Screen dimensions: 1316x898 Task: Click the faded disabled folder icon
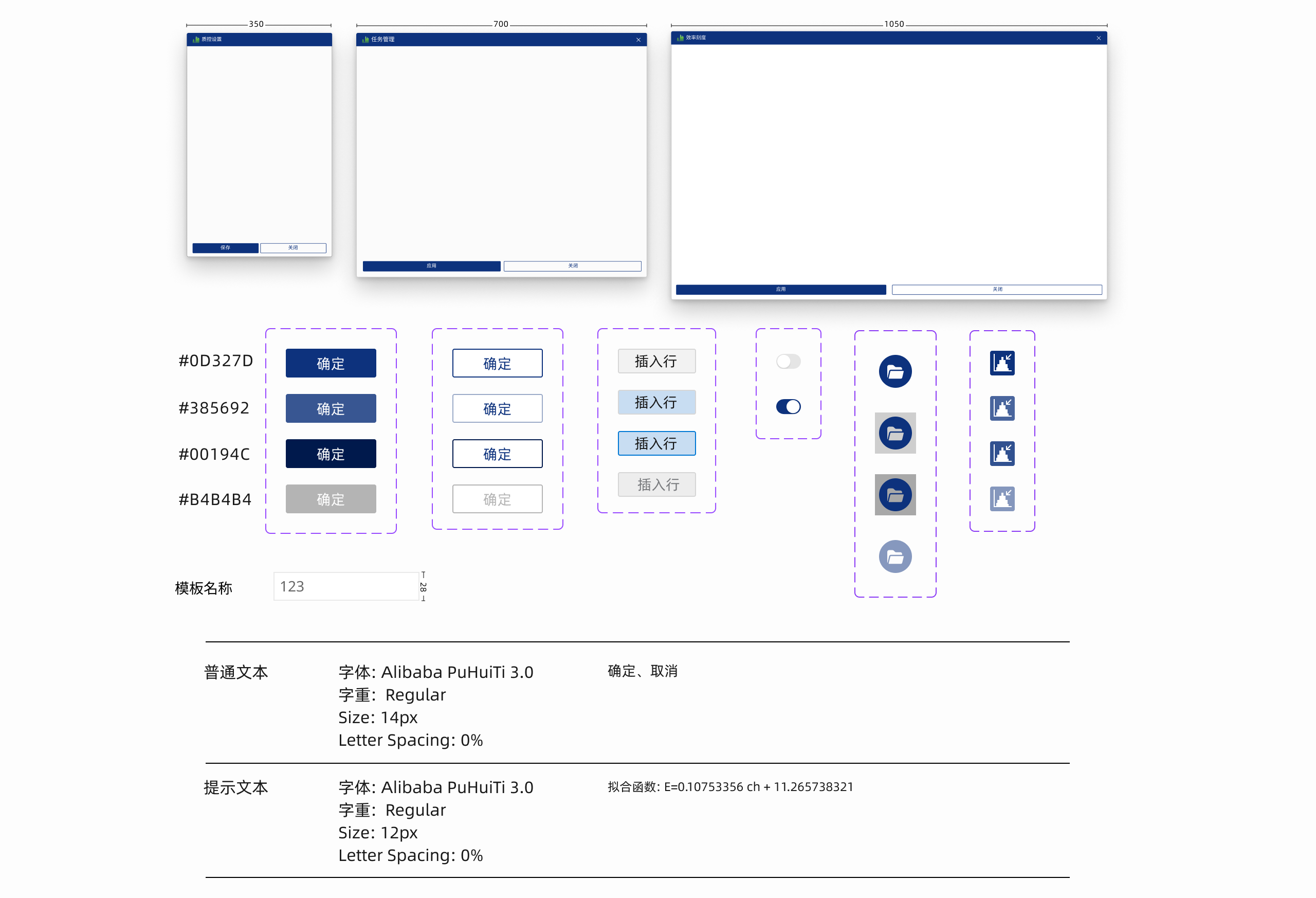point(894,557)
